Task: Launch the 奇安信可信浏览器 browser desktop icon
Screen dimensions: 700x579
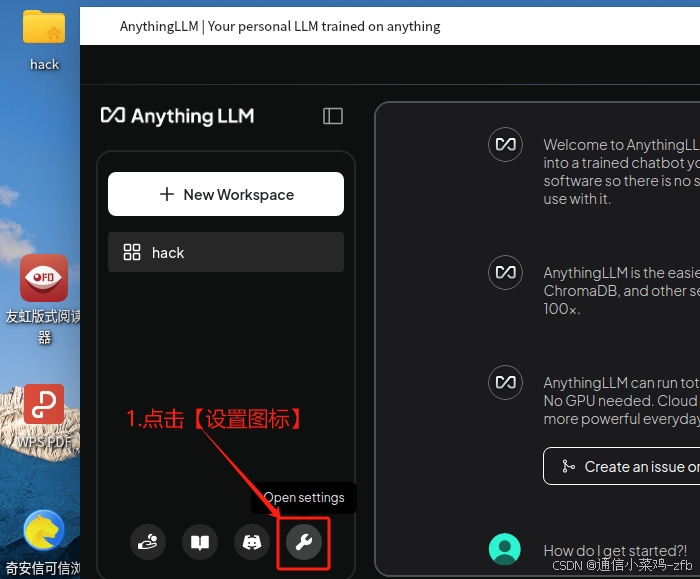Action: click(x=43, y=542)
